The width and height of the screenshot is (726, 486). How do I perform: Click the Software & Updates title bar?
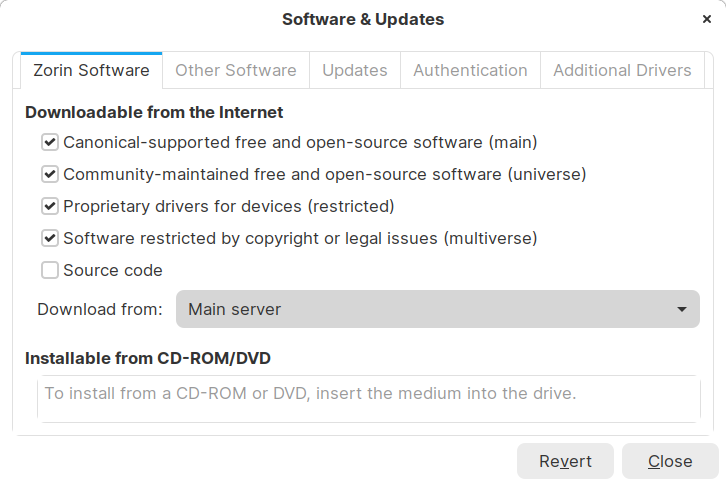(362, 19)
